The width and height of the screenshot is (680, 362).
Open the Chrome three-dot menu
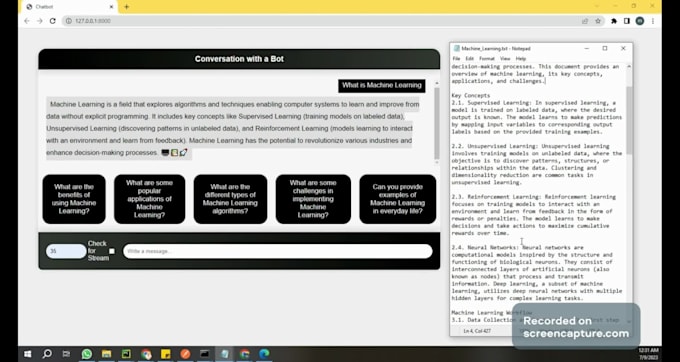tap(653, 21)
